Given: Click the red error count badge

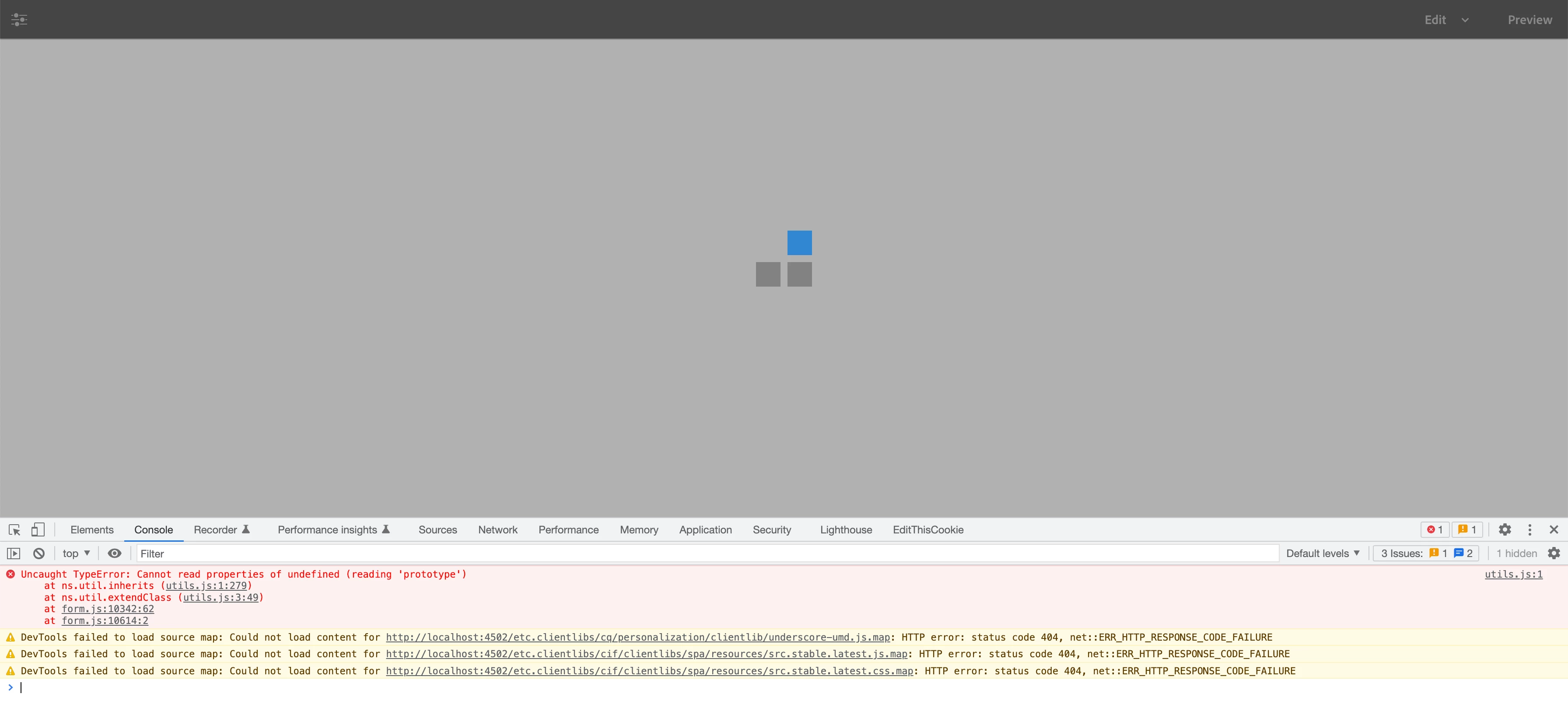Looking at the screenshot, I should coord(1435,530).
